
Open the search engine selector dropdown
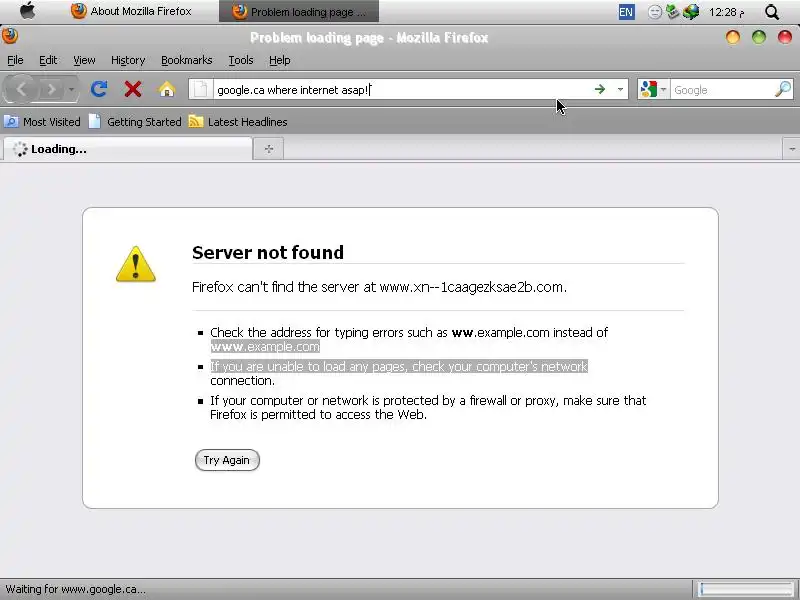653,89
